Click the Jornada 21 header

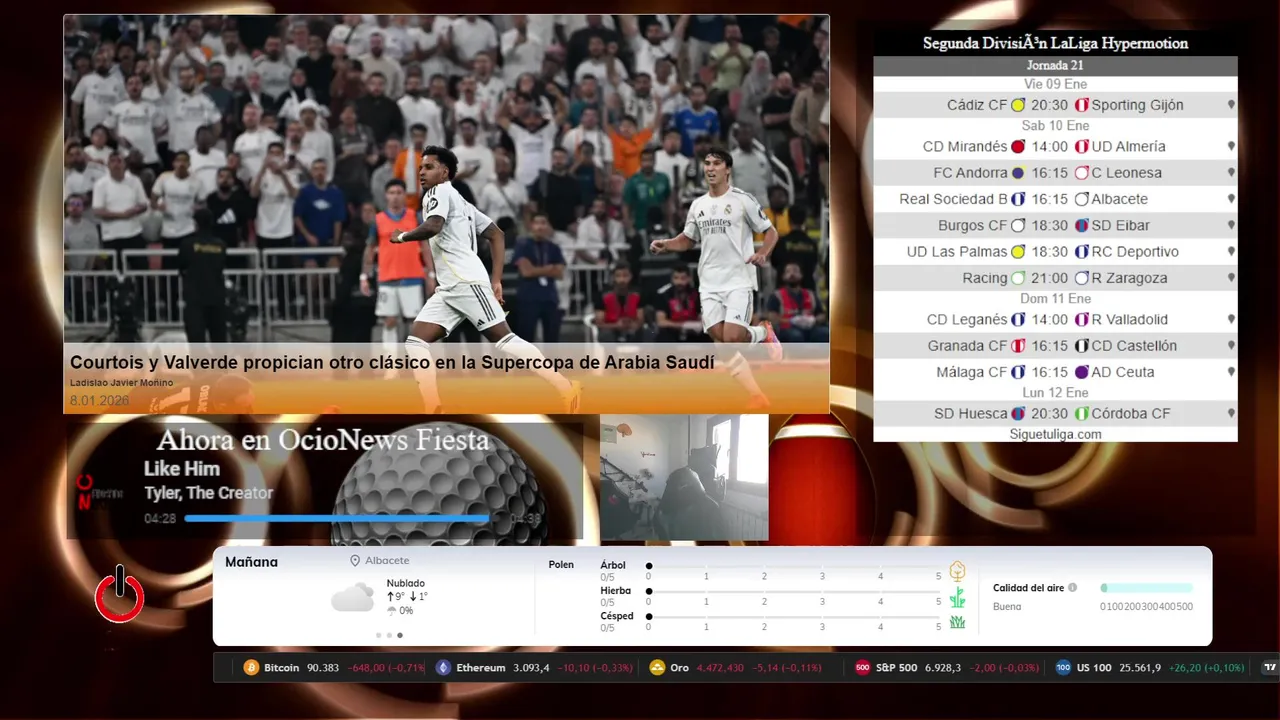tap(1055, 65)
